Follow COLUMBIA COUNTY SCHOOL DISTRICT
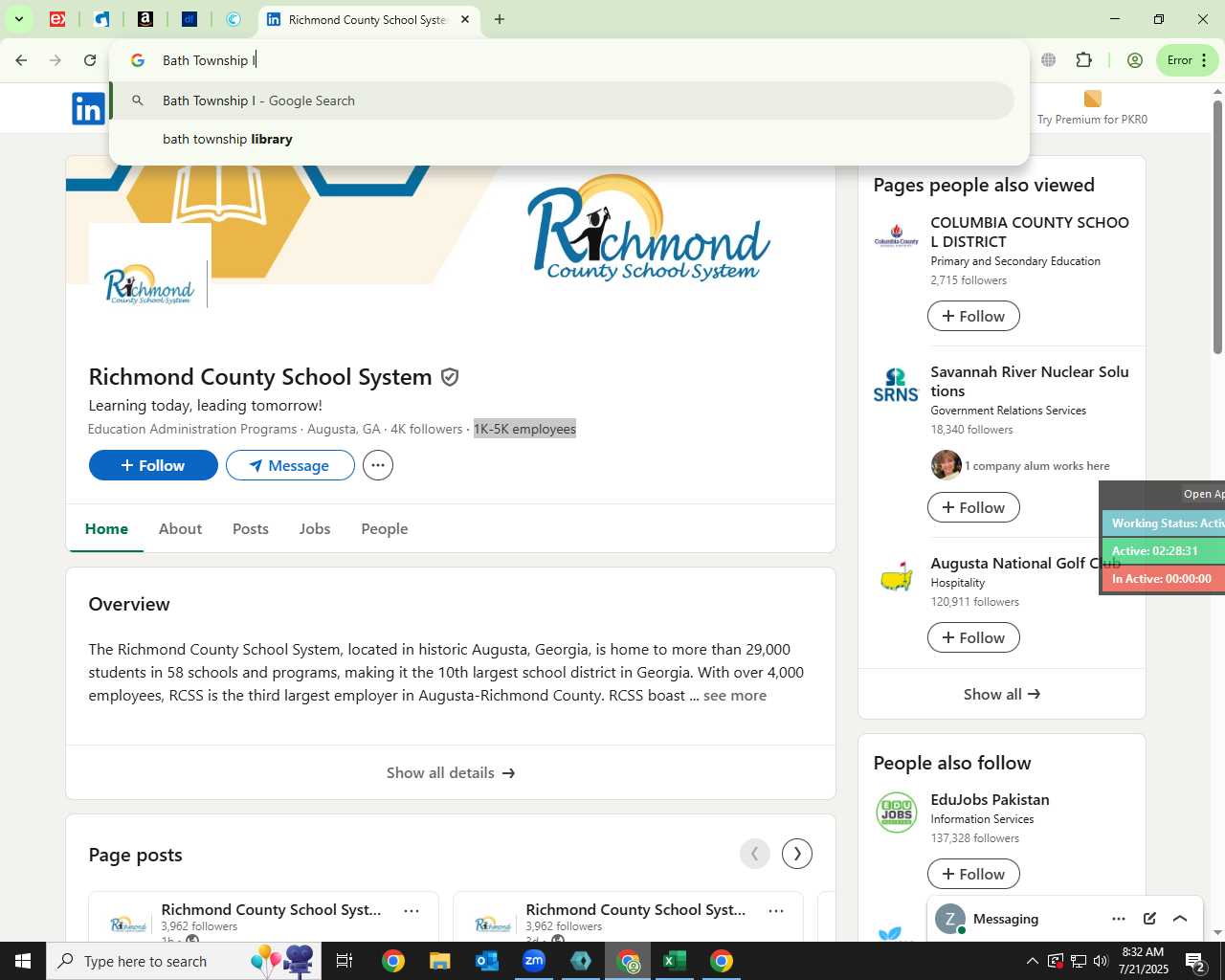Image resolution: width=1225 pixels, height=980 pixels. point(973,316)
